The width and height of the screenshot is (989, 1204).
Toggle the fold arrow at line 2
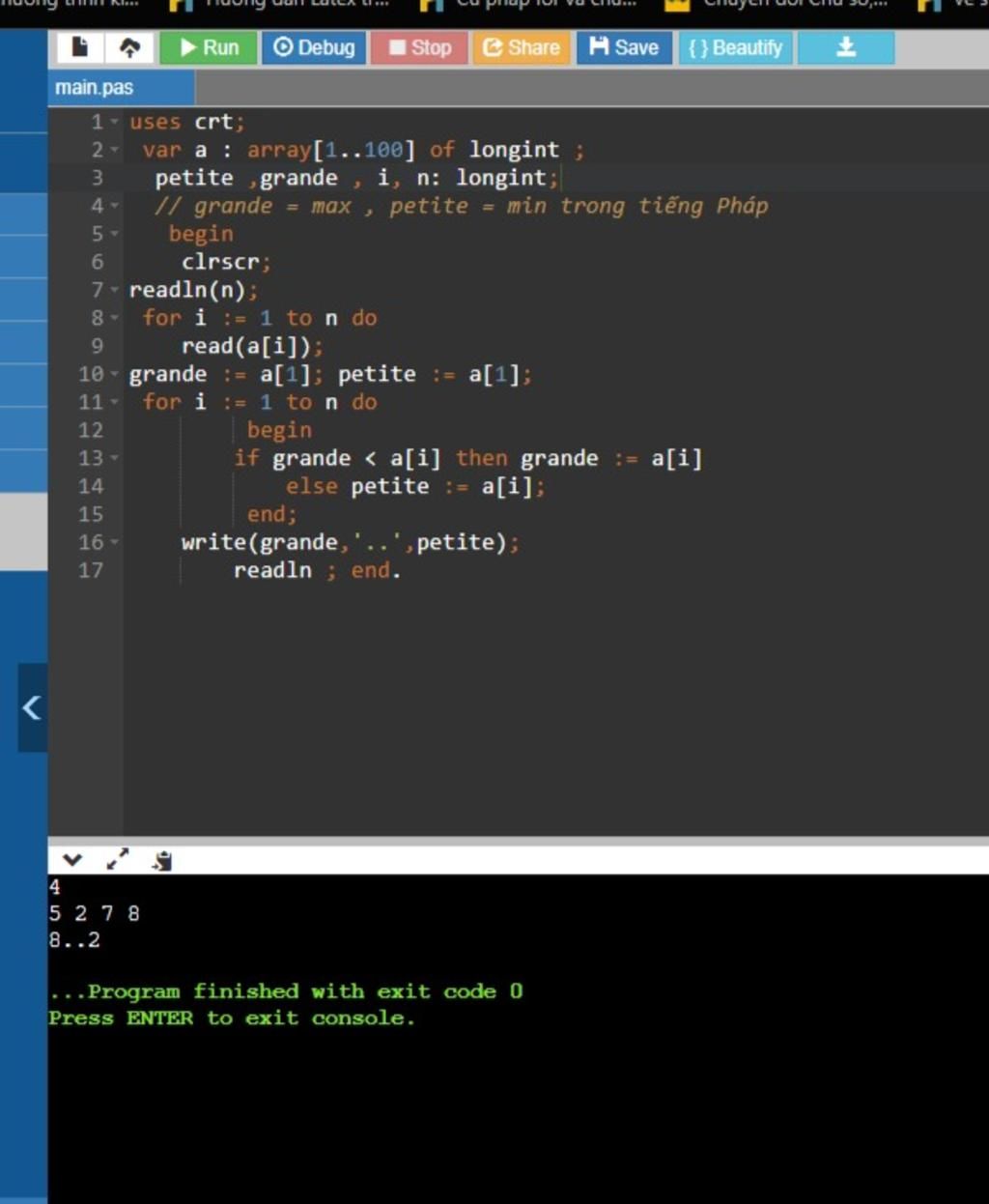(x=114, y=150)
